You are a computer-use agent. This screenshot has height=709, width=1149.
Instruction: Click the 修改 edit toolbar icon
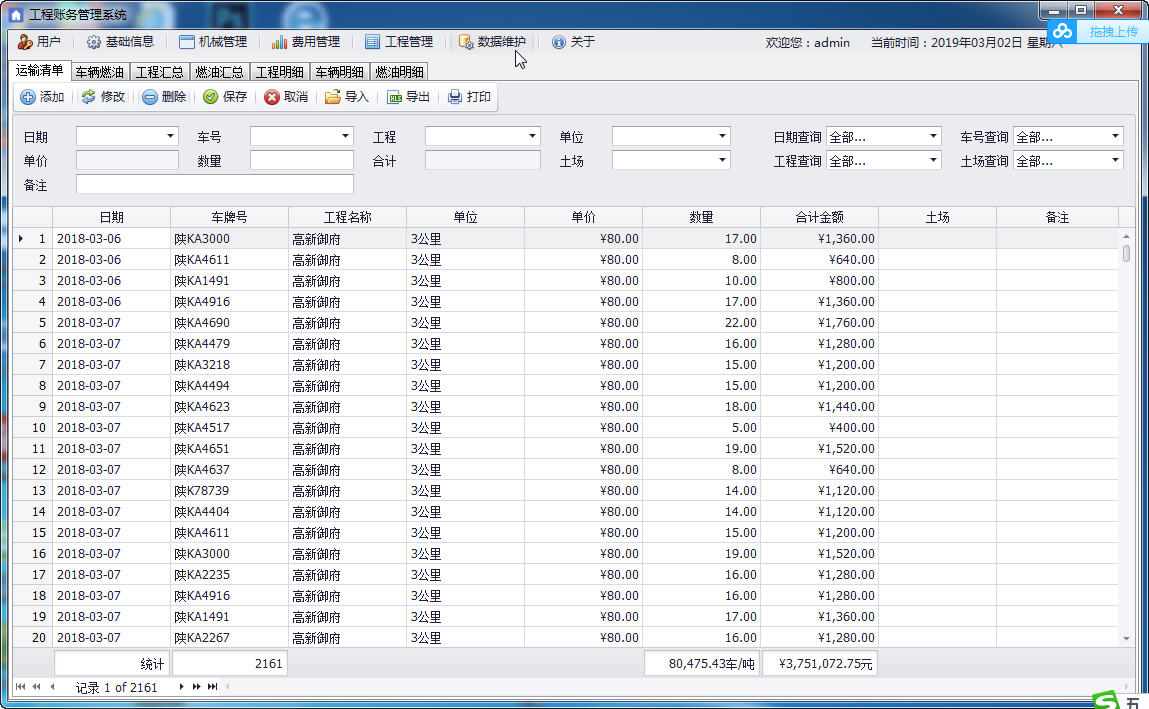point(89,97)
